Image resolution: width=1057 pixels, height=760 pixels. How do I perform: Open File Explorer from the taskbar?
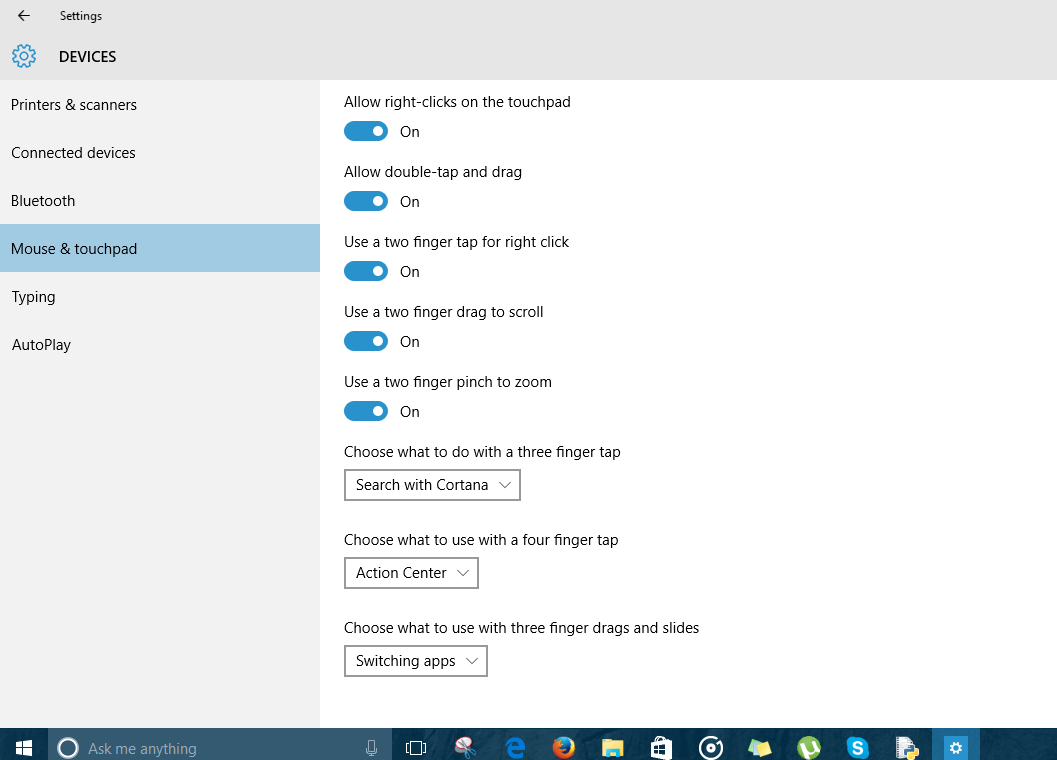click(612, 747)
